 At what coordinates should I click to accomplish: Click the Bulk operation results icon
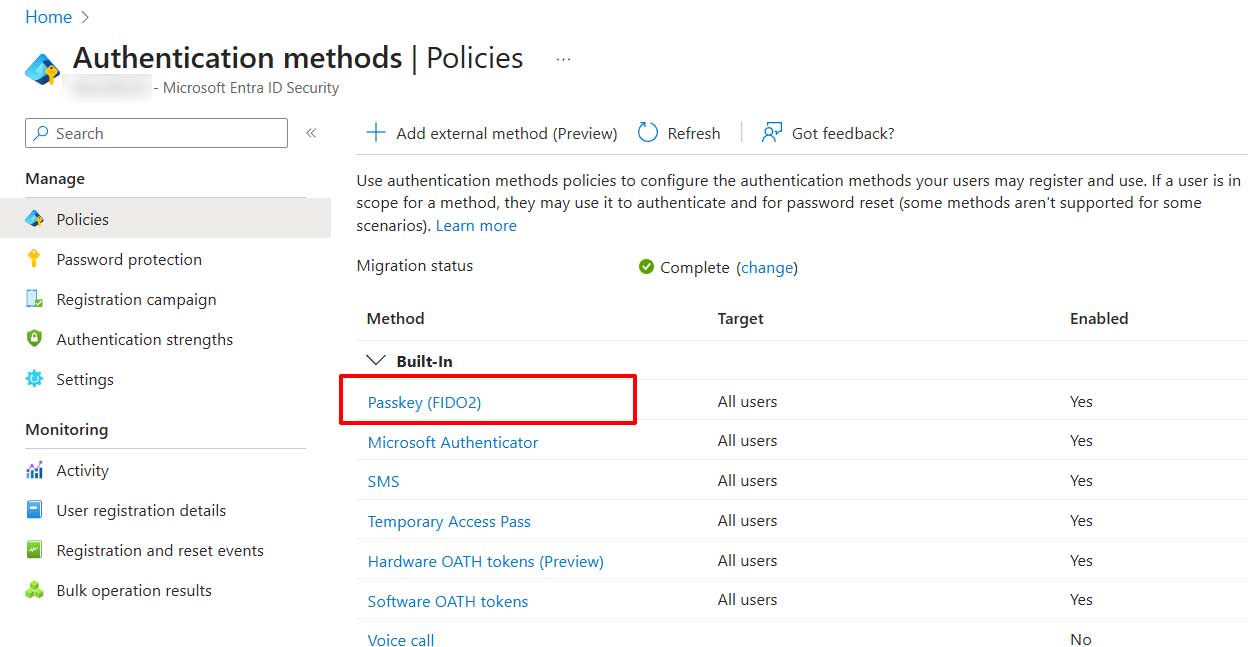[35, 590]
